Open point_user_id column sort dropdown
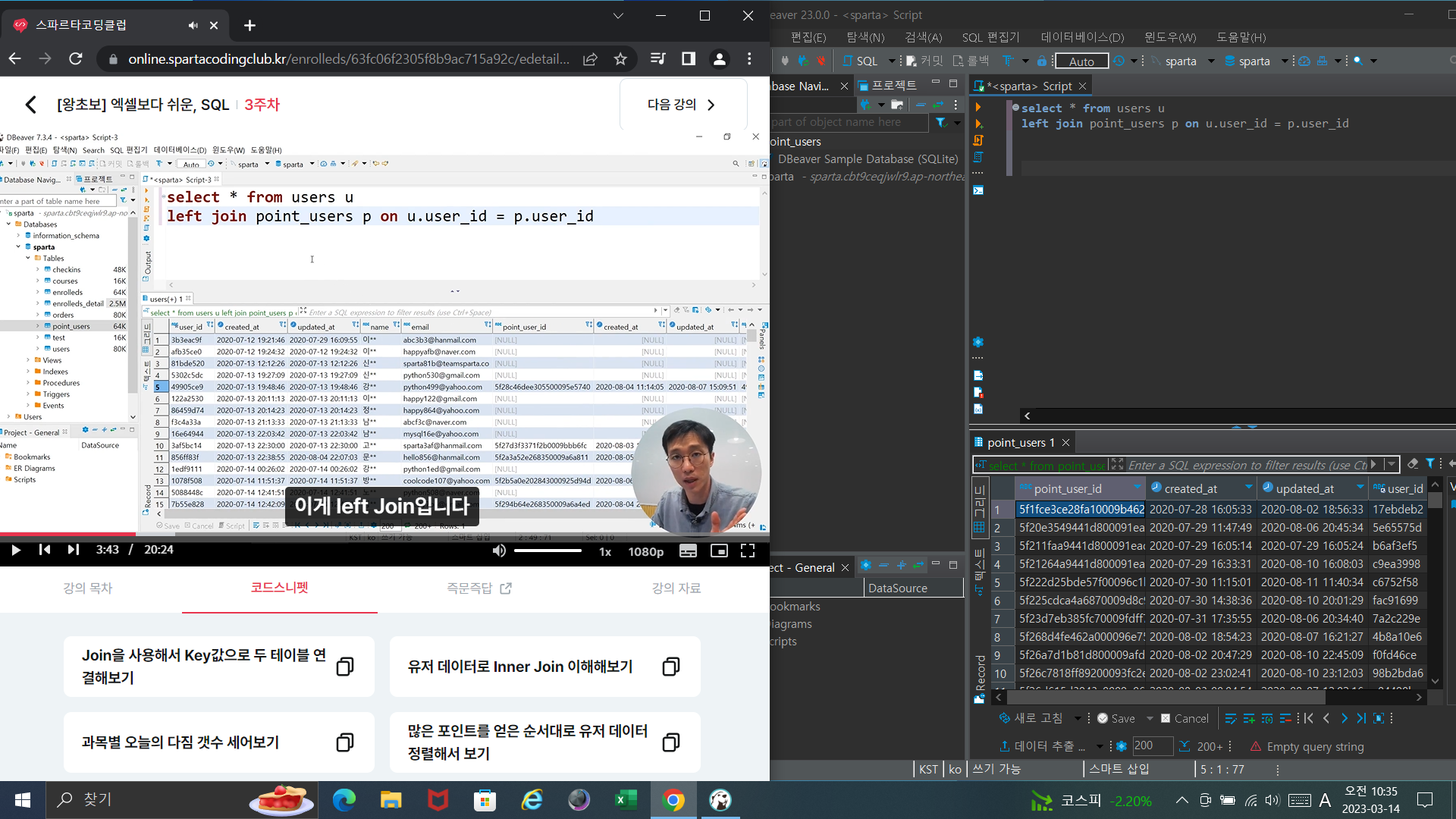The image size is (1456, 819). [x=1137, y=488]
